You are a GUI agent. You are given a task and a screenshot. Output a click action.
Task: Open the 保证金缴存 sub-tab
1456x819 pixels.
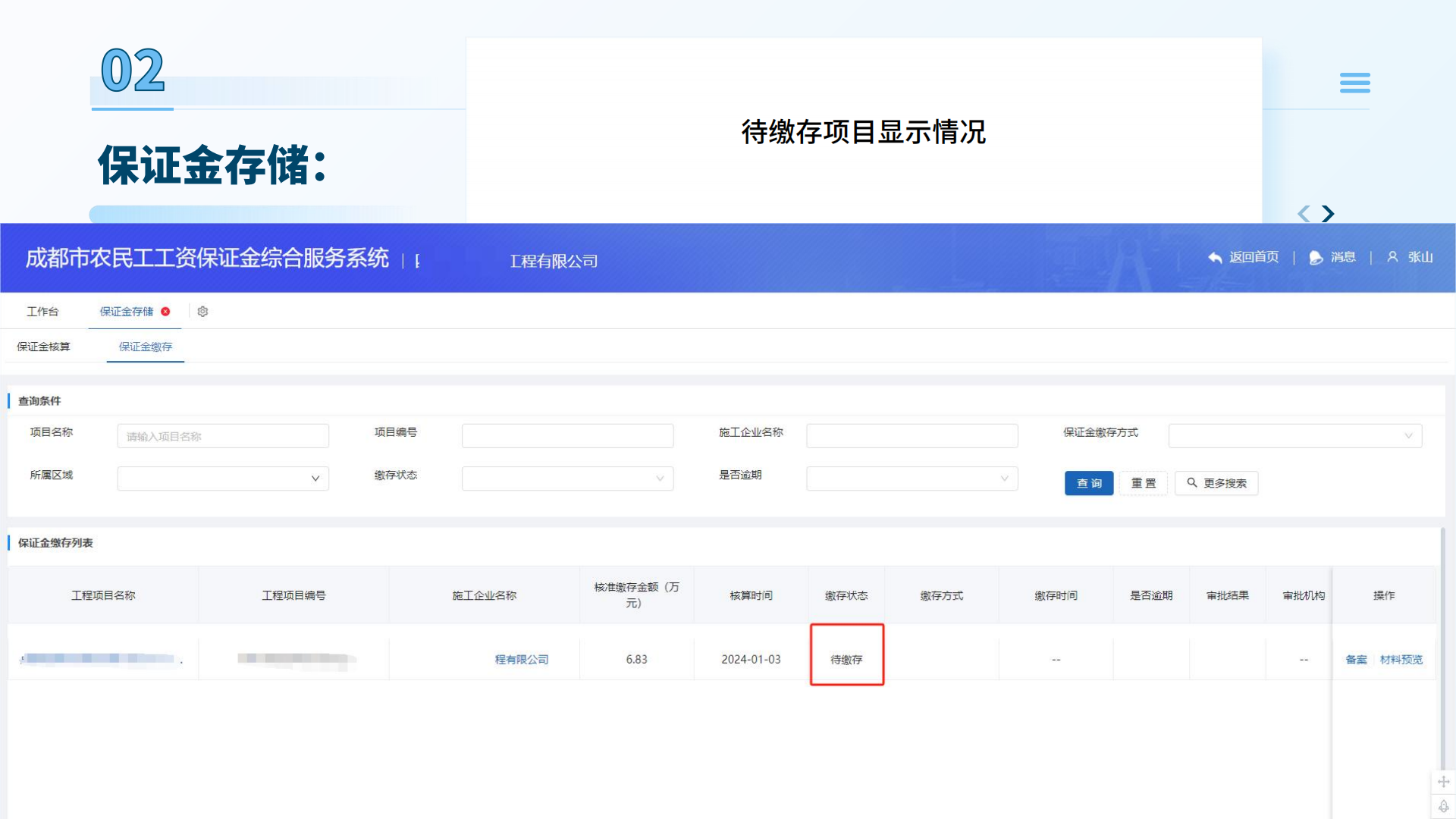(145, 347)
